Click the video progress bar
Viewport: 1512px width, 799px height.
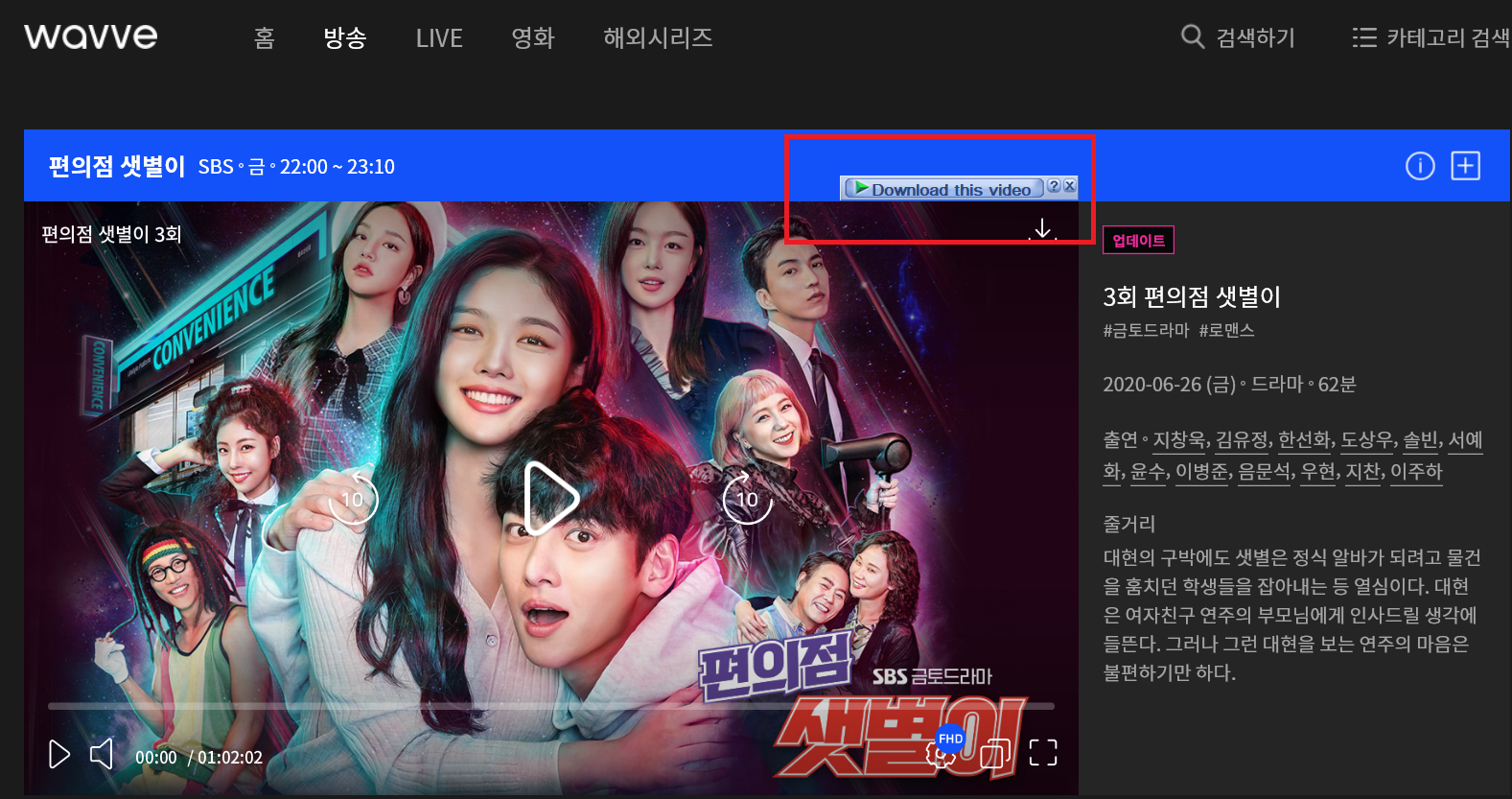pos(551,706)
